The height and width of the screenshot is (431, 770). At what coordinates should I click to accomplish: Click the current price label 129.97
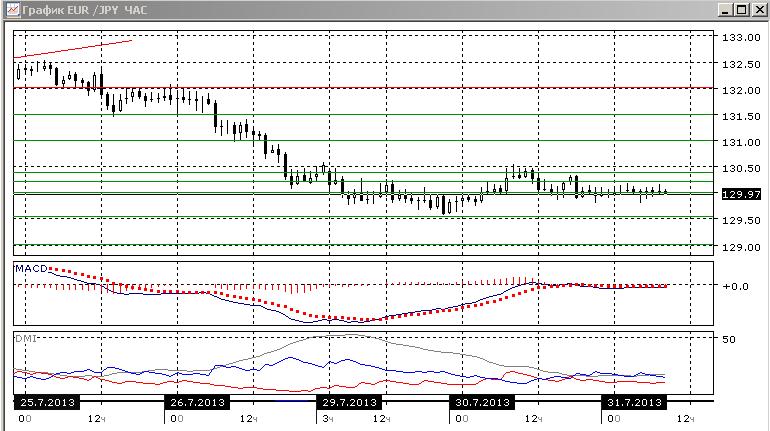click(x=742, y=194)
